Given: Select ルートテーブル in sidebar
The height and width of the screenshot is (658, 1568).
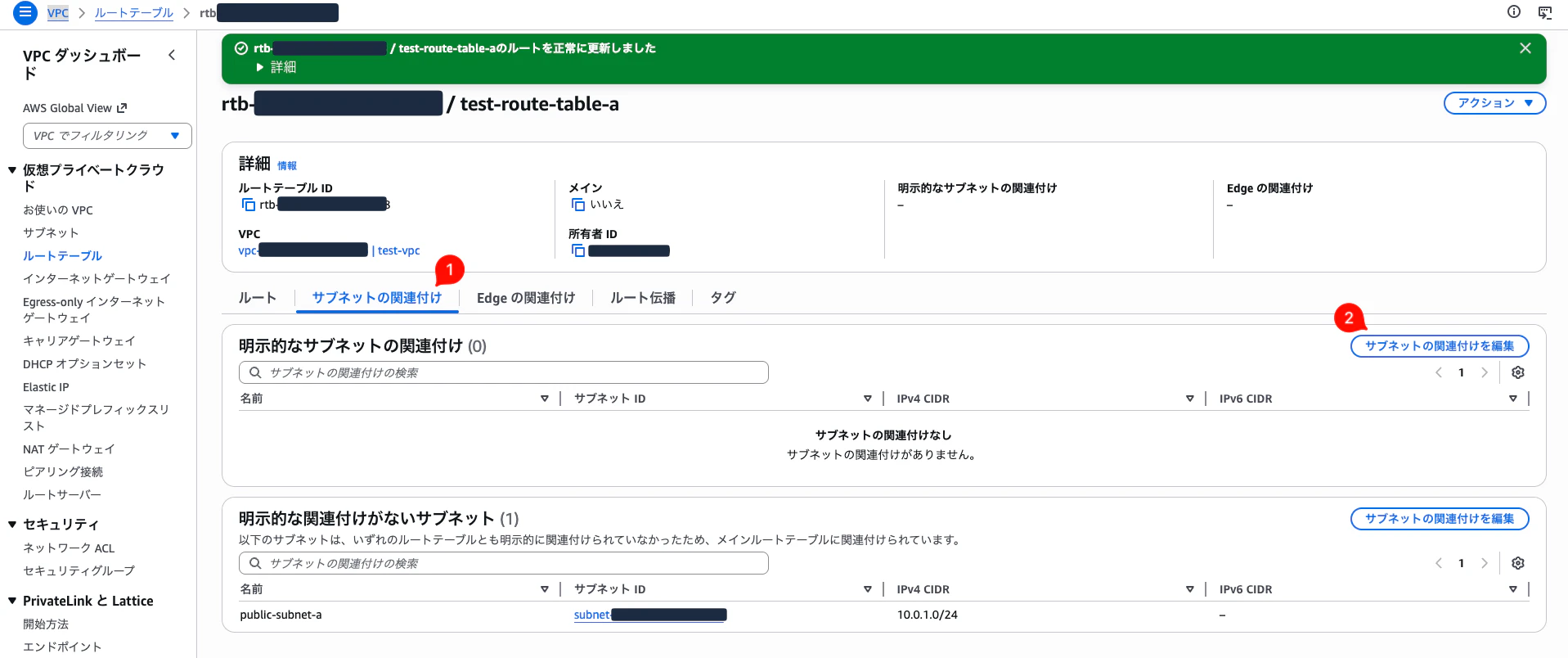Looking at the screenshot, I should 62,256.
